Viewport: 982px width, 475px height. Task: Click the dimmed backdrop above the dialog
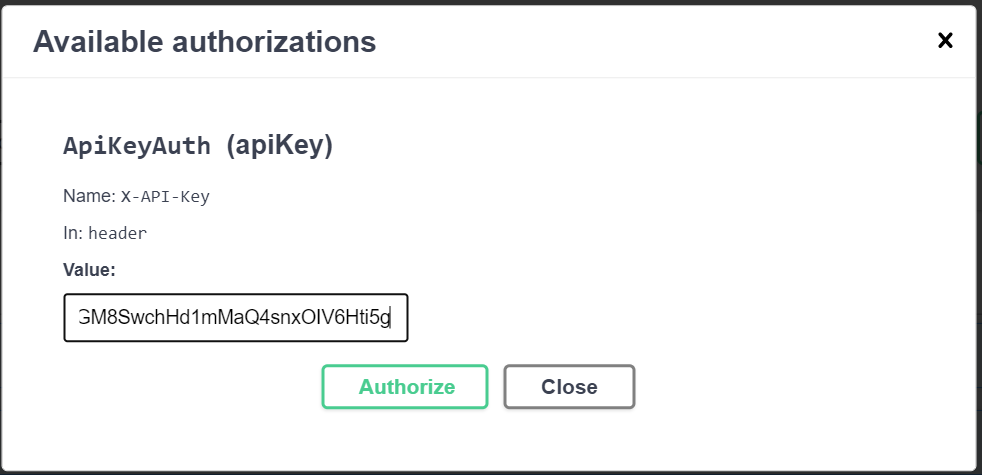[490, 2]
